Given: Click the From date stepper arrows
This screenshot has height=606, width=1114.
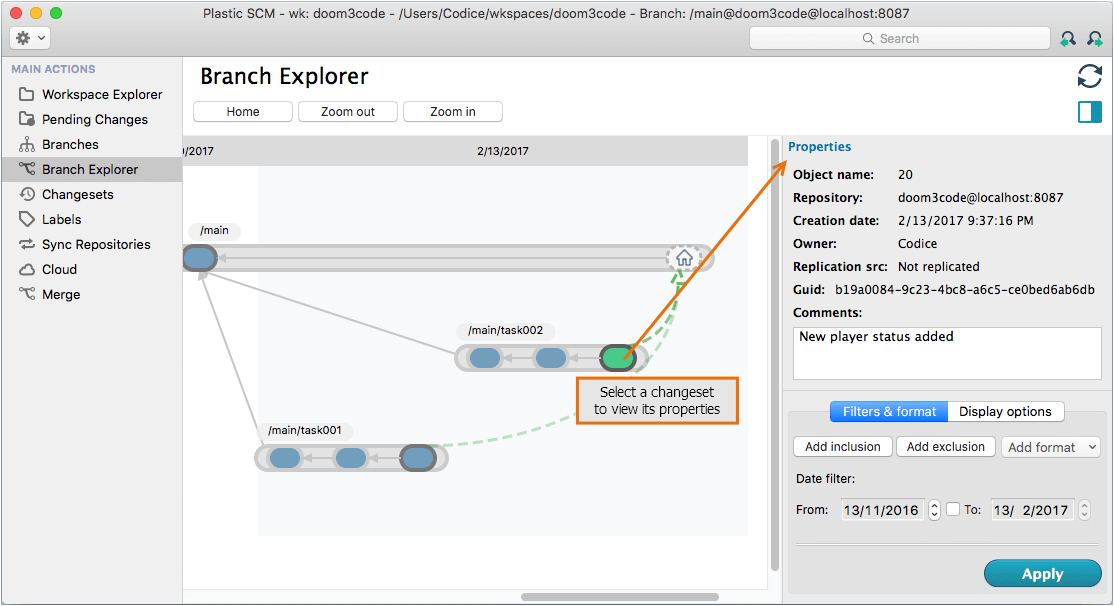Looking at the screenshot, I should click(x=934, y=510).
